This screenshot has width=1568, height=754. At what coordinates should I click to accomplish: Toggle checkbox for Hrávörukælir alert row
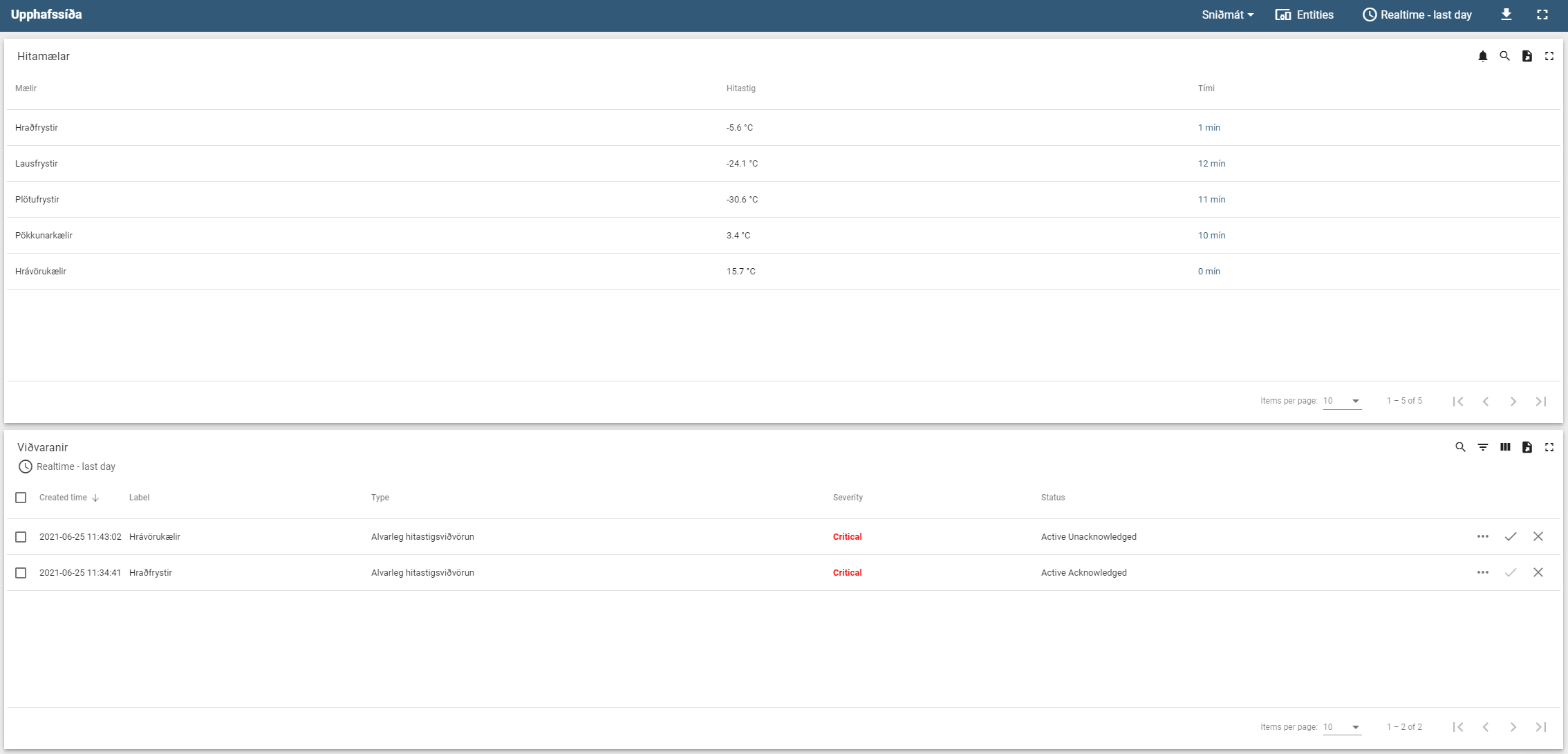pyautogui.click(x=21, y=537)
